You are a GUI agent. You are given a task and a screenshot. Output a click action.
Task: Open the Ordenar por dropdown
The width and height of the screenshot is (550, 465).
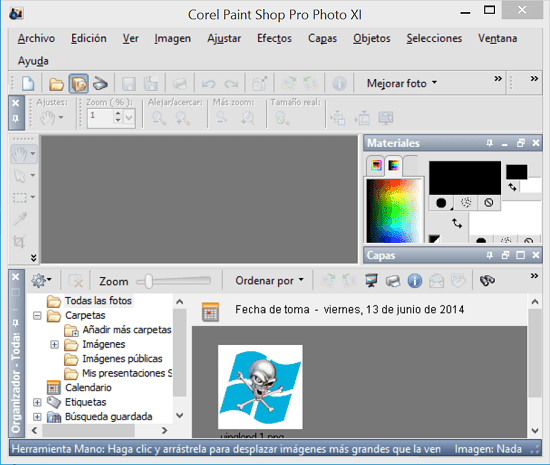pos(269,281)
